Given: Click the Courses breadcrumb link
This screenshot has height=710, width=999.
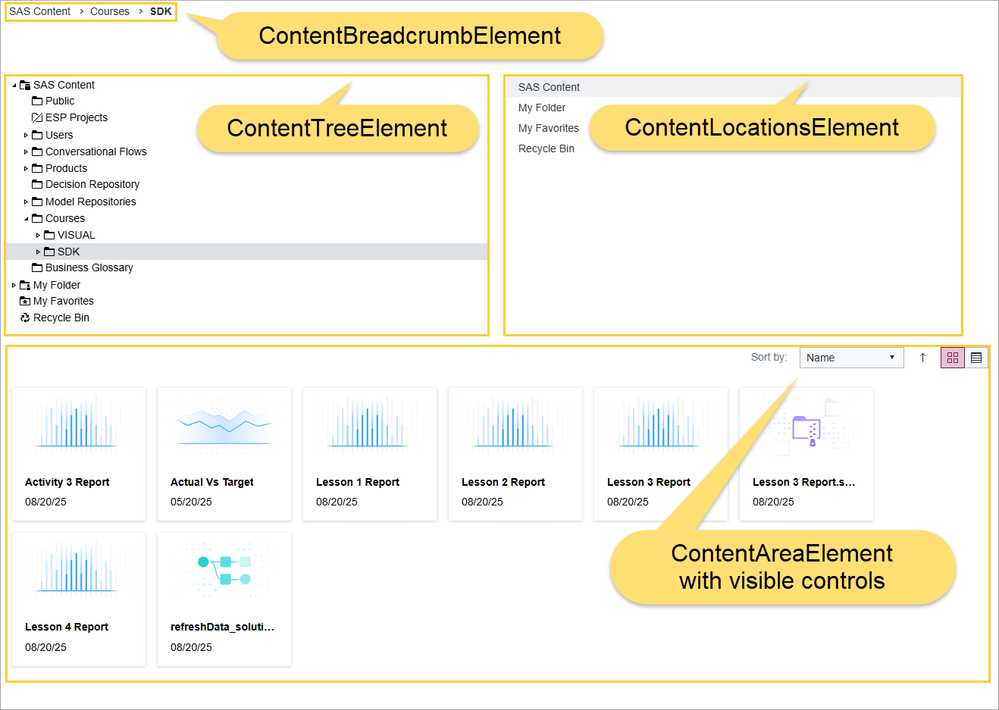Looking at the screenshot, I should coord(110,11).
